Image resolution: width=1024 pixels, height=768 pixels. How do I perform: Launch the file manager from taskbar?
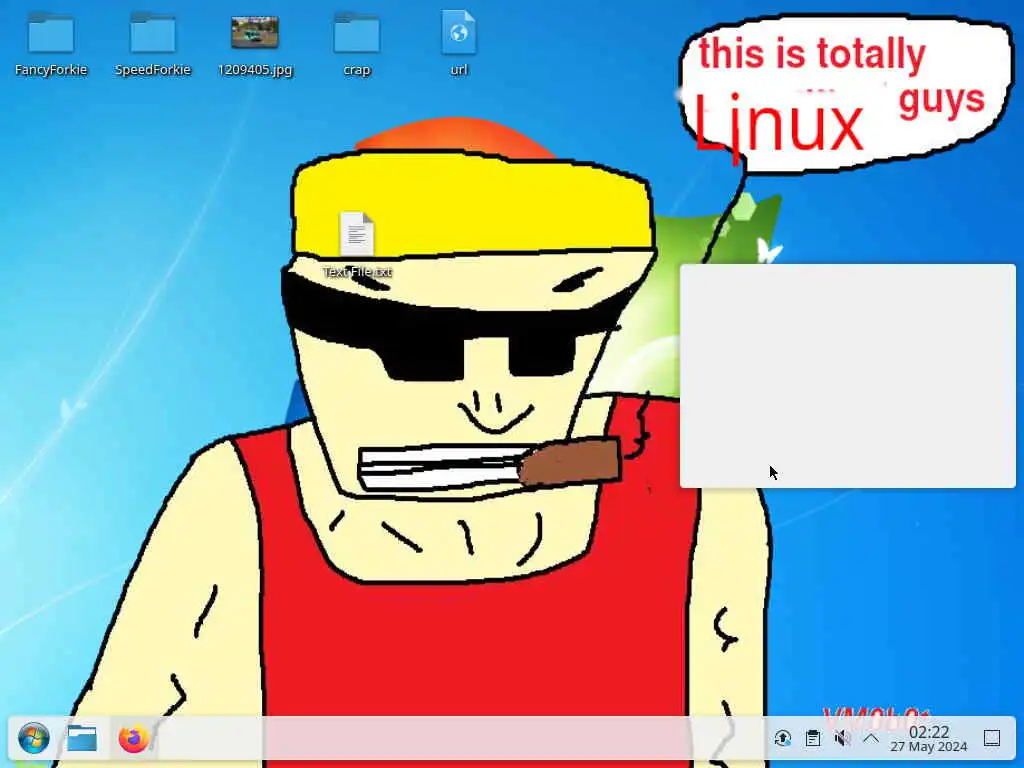pyautogui.click(x=82, y=739)
